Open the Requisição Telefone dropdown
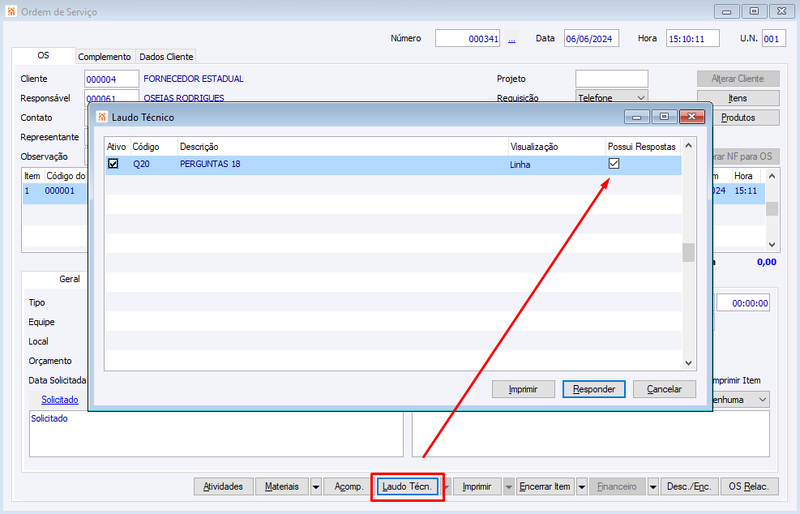The height and width of the screenshot is (514, 800). (640, 97)
